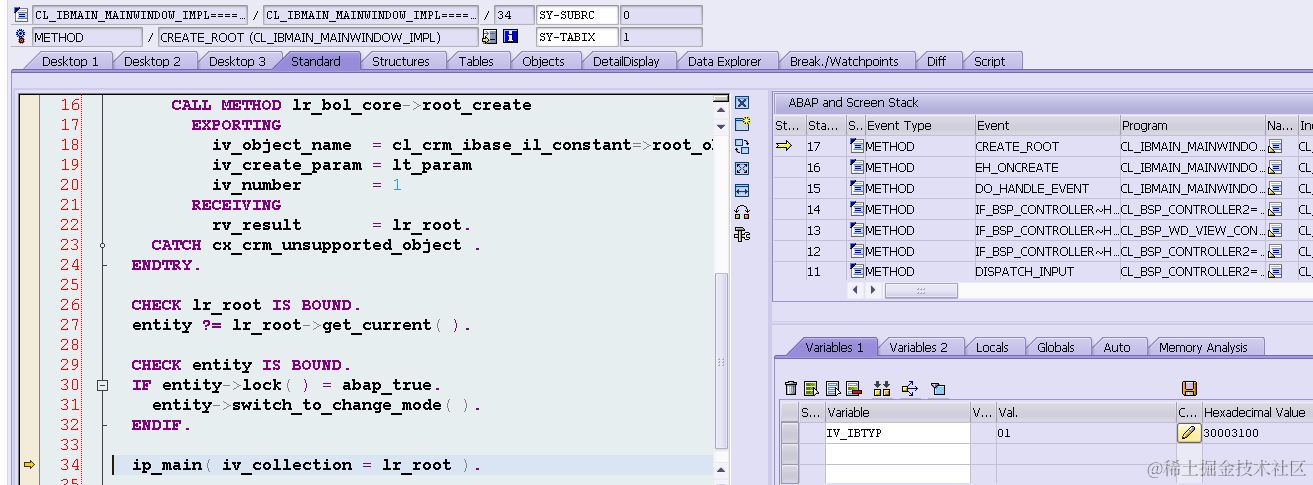1313x485 pixels.
Task: Click the yellow squares with arrows icon
Action: (x=882, y=389)
